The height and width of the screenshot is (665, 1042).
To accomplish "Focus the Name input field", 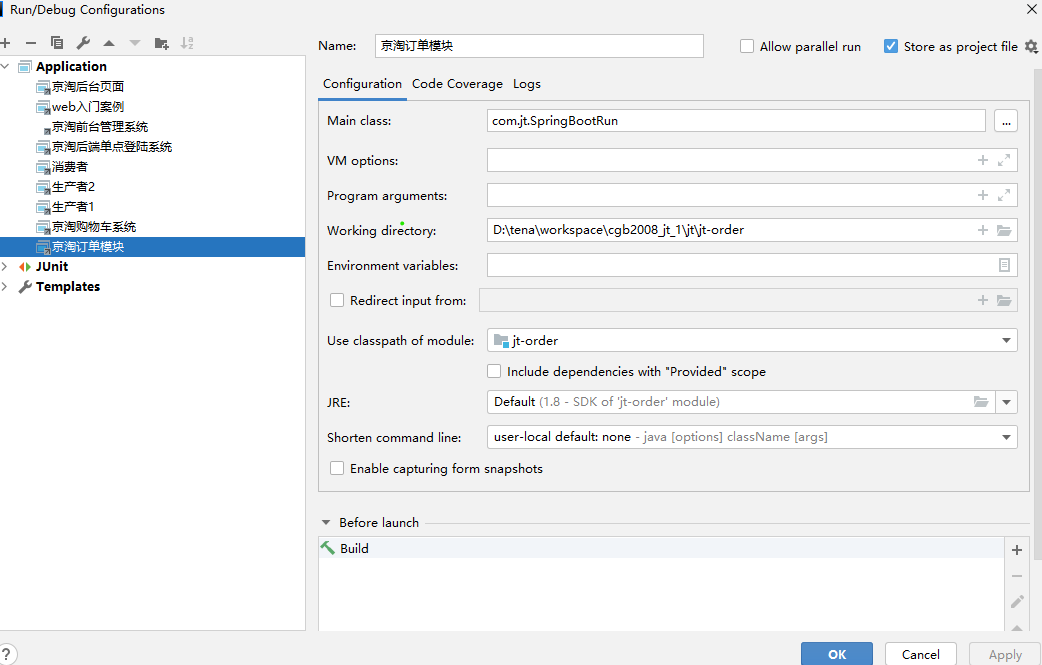I will (x=539, y=46).
